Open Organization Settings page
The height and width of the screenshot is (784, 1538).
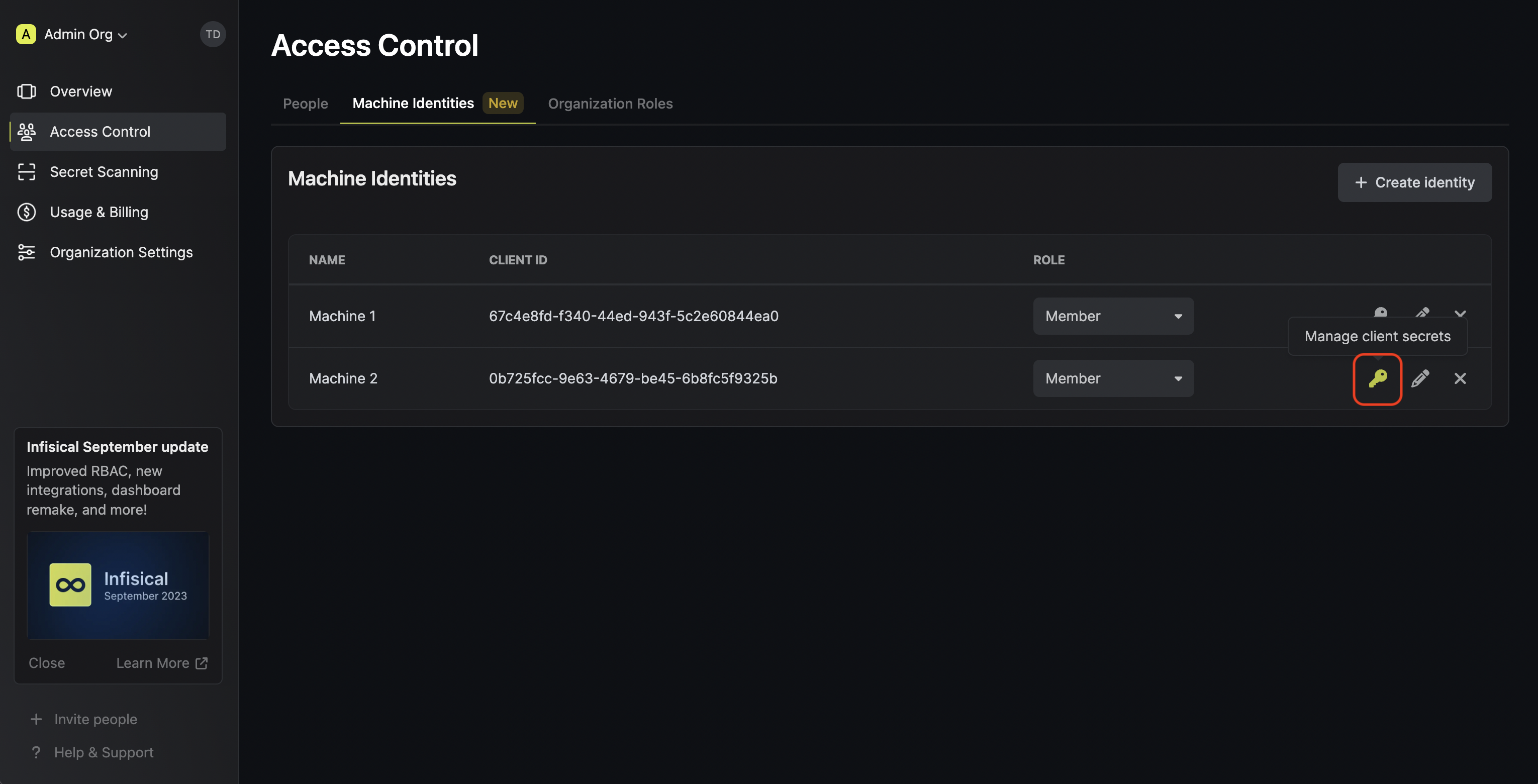[118, 252]
